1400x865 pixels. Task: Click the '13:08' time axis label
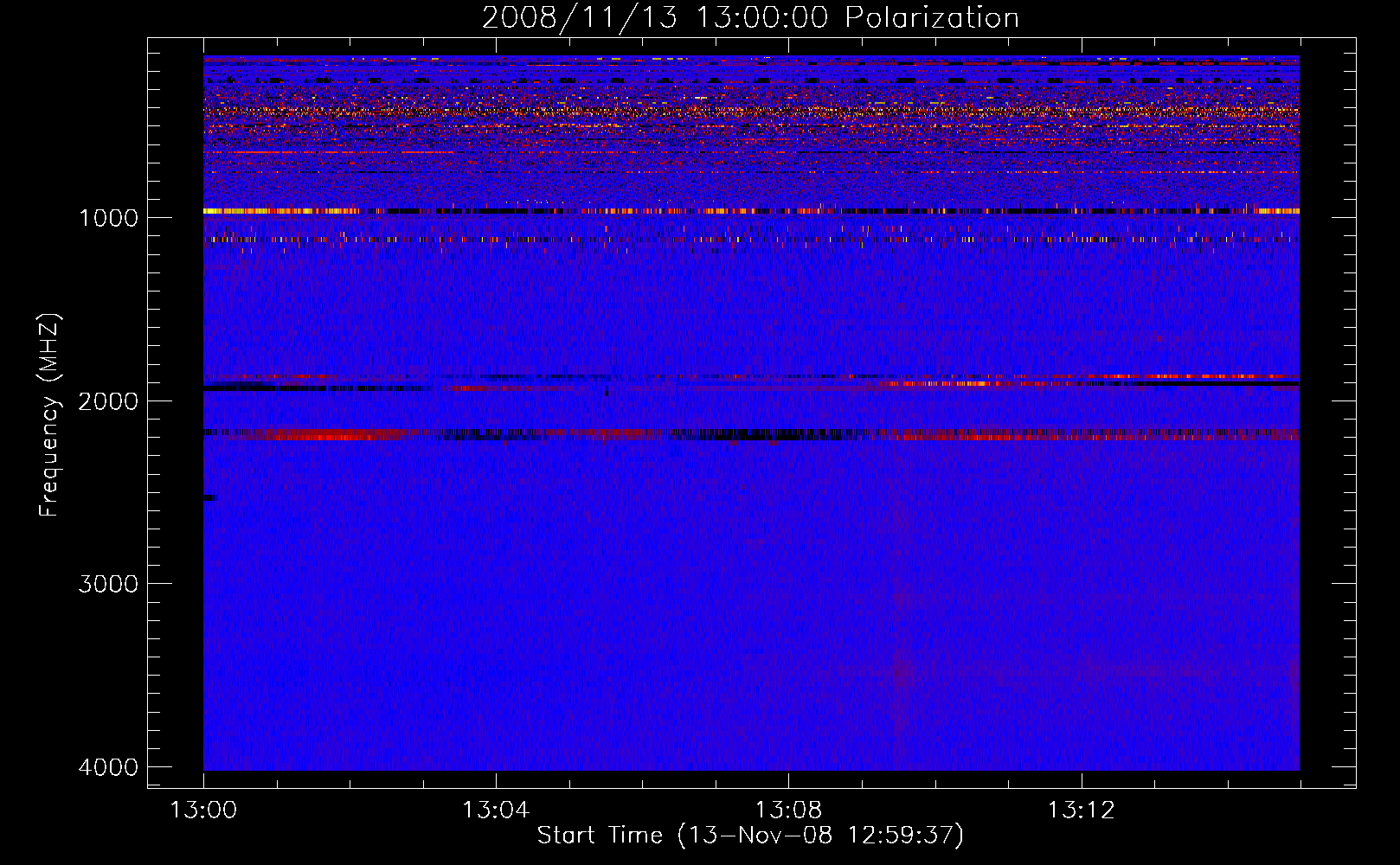point(788,811)
